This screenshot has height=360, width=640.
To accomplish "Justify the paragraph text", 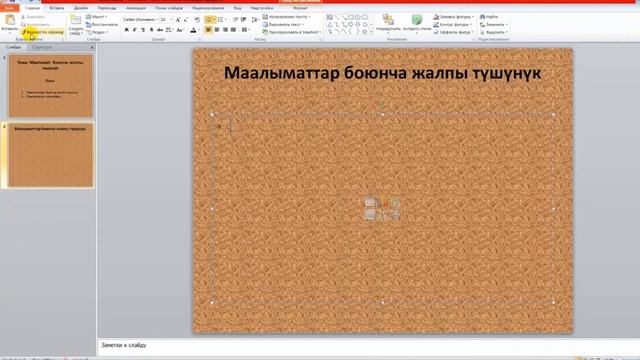I will pyautogui.click(x=233, y=30).
